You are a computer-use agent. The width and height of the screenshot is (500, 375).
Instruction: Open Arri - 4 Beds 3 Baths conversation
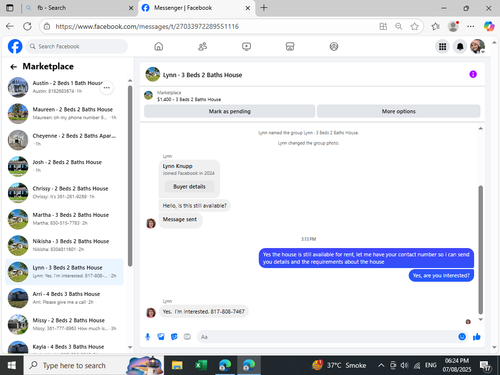64,298
